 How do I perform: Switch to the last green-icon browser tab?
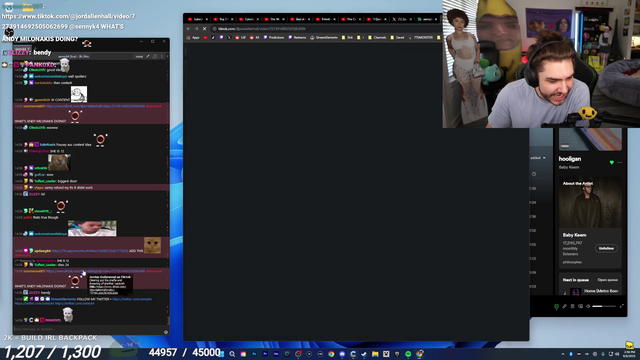point(427,19)
